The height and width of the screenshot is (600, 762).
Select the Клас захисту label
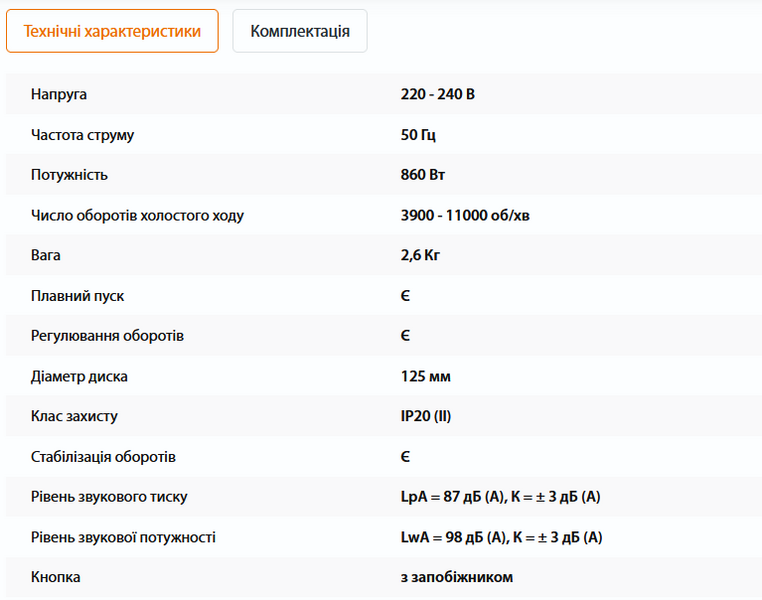[74, 416]
